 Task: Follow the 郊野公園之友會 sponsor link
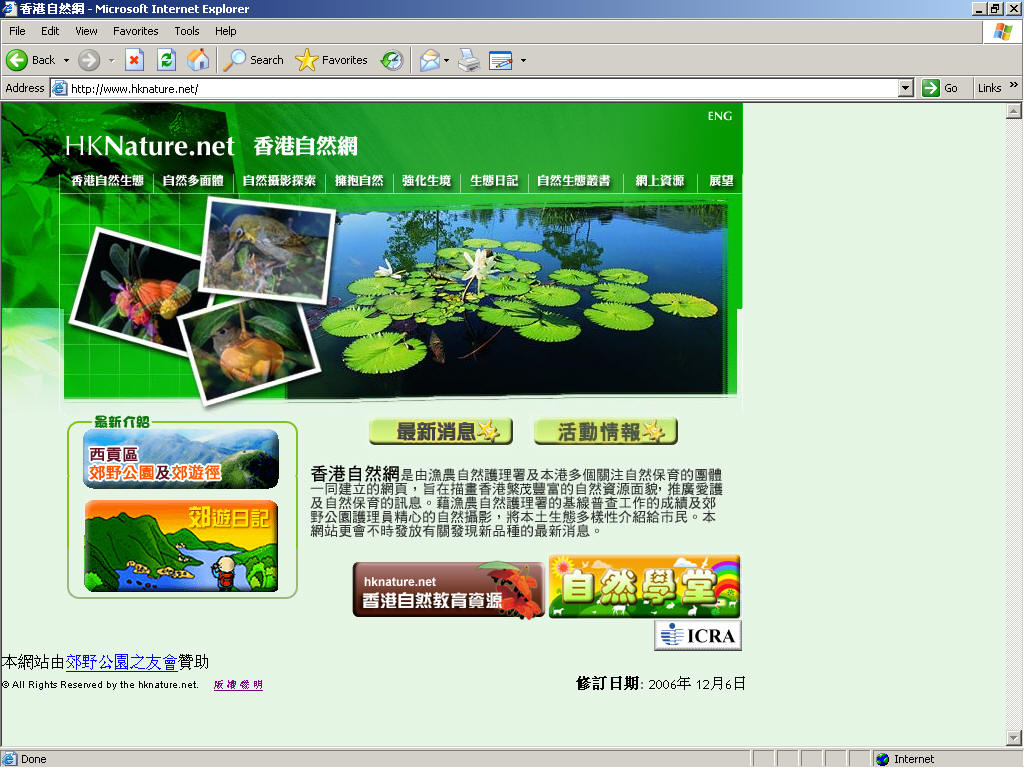pyautogui.click(x=121, y=662)
